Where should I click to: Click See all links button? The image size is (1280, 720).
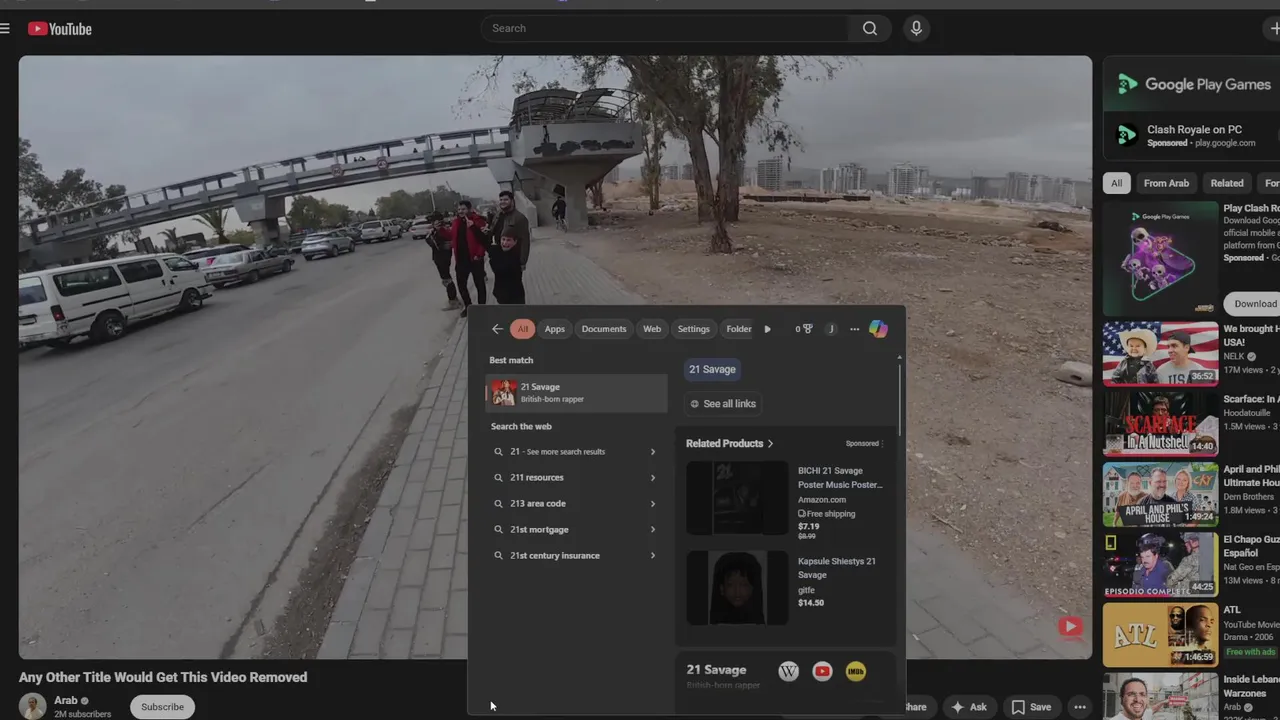point(723,404)
